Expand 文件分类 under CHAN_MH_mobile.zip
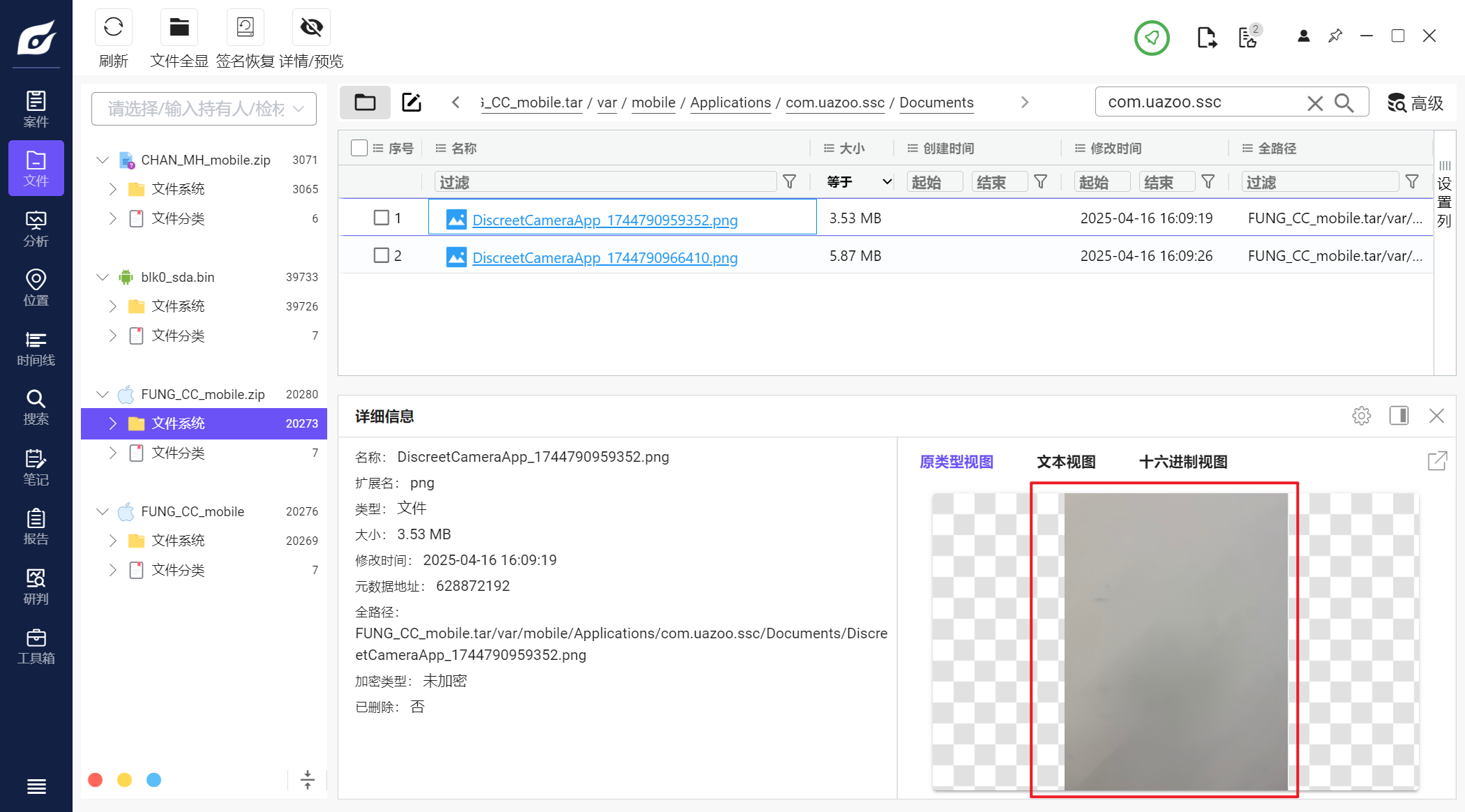 [x=113, y=218]
